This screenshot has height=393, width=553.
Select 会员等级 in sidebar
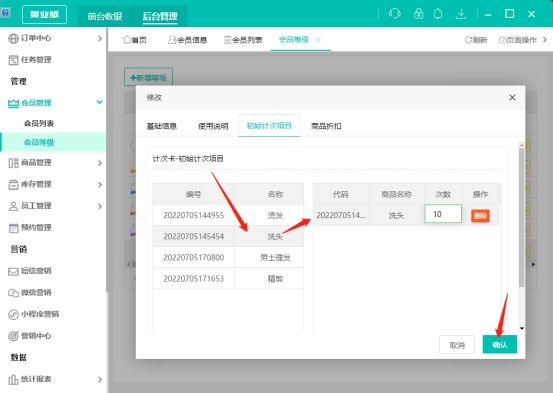pos(39,142)
